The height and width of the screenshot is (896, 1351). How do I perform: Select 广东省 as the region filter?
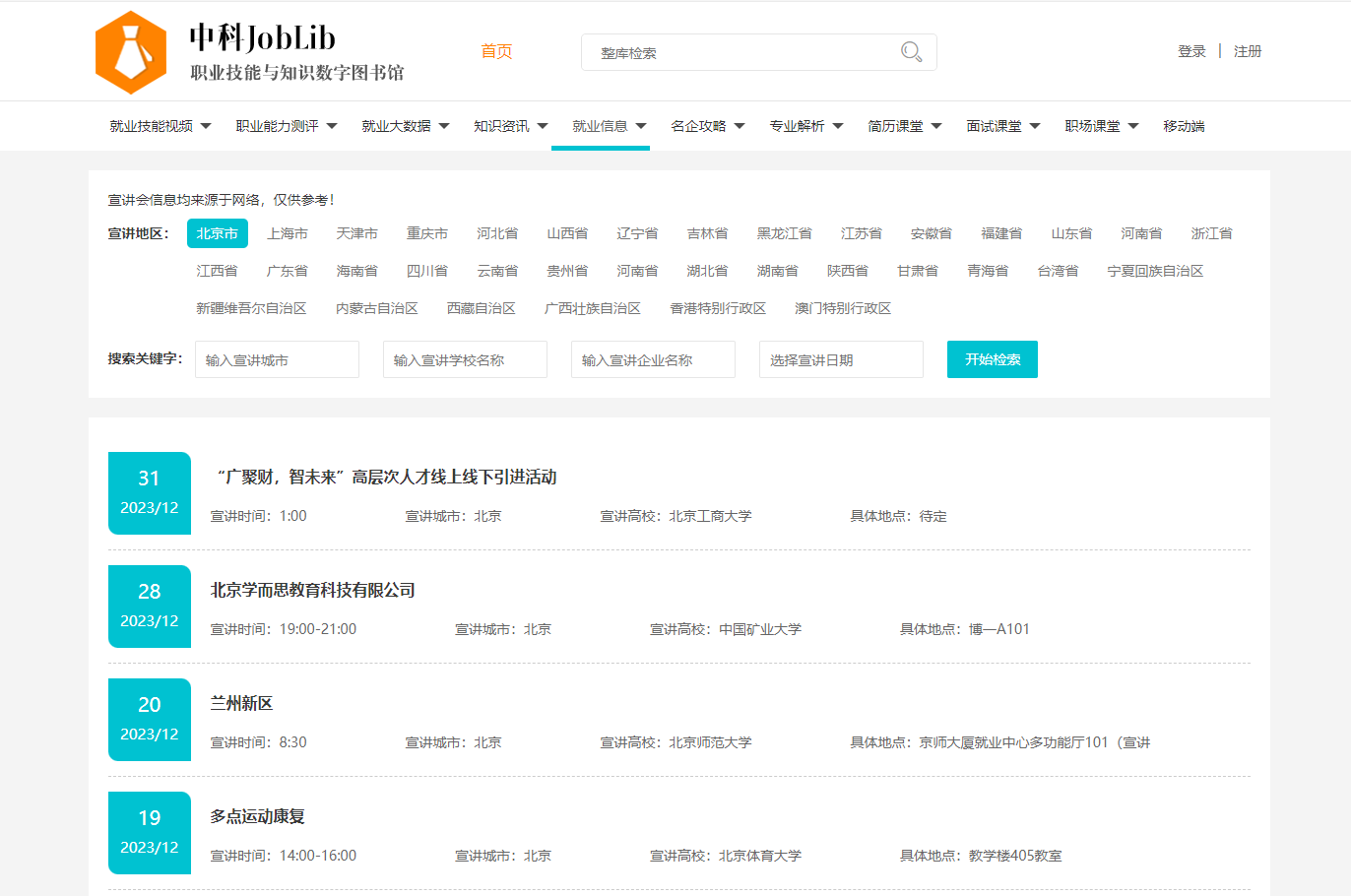coord(288,271)
